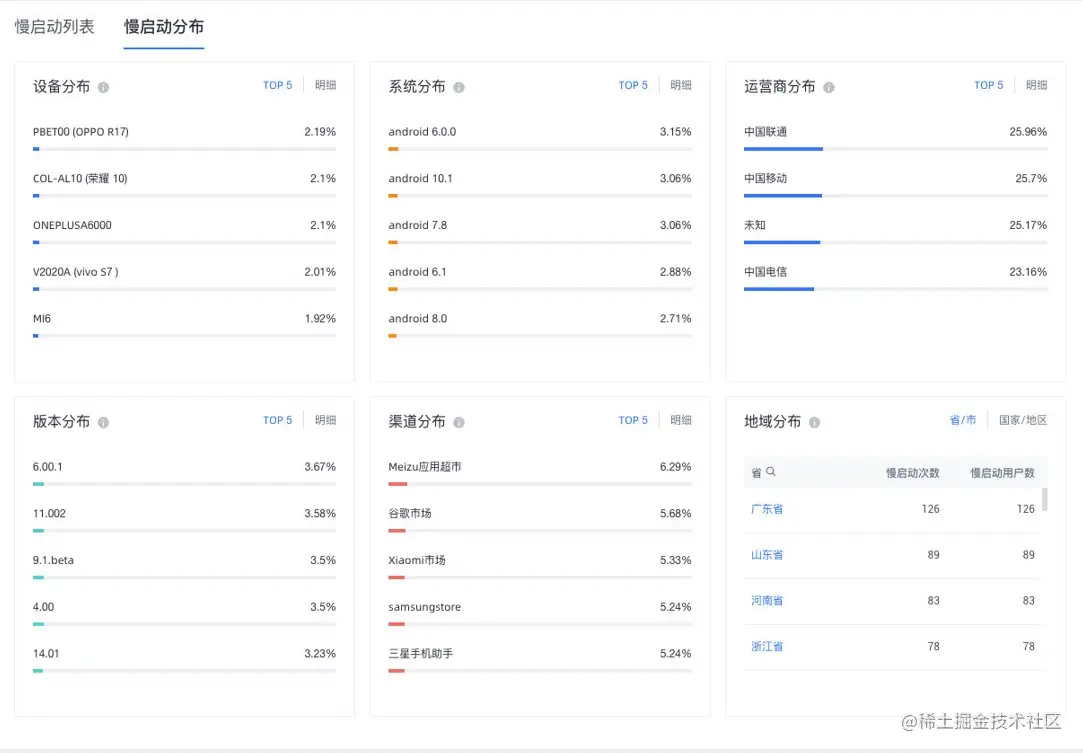Click the 慢启动用户数 column header
The height and width of the screenshot is (753, 1083).
tap(1002, 473)
